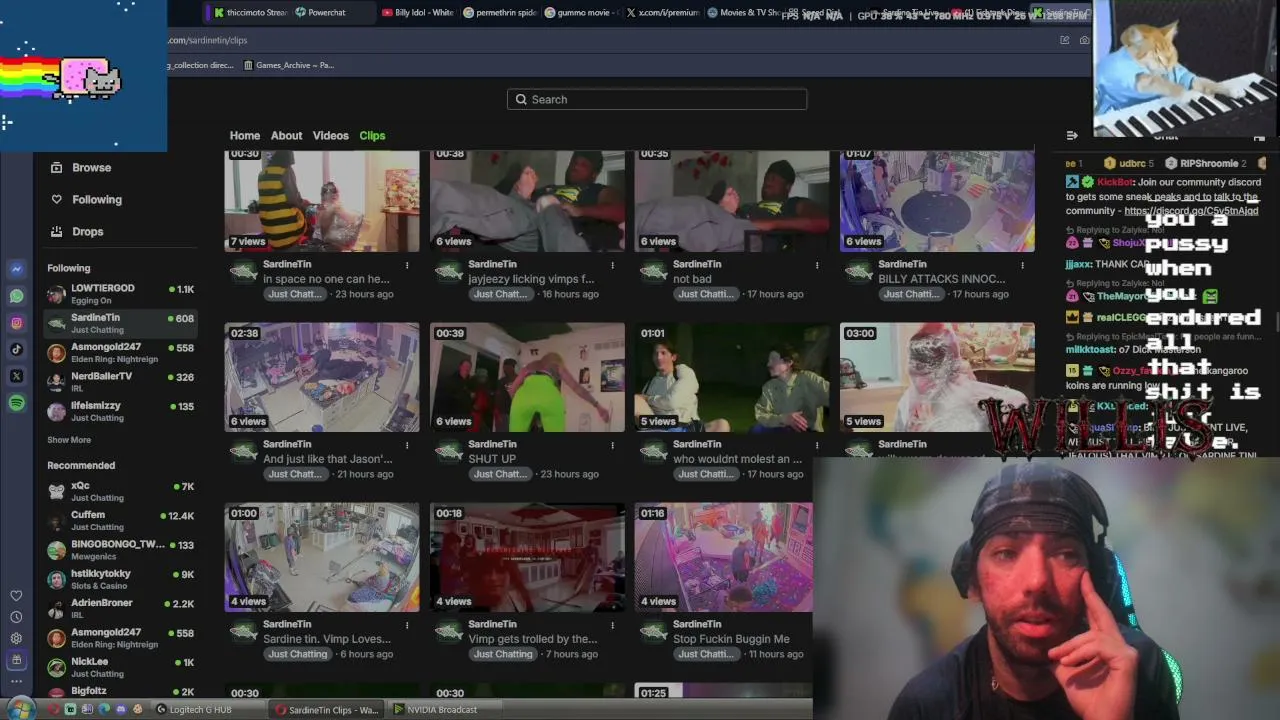Click the Browse navigation link

tap(91, 168)
